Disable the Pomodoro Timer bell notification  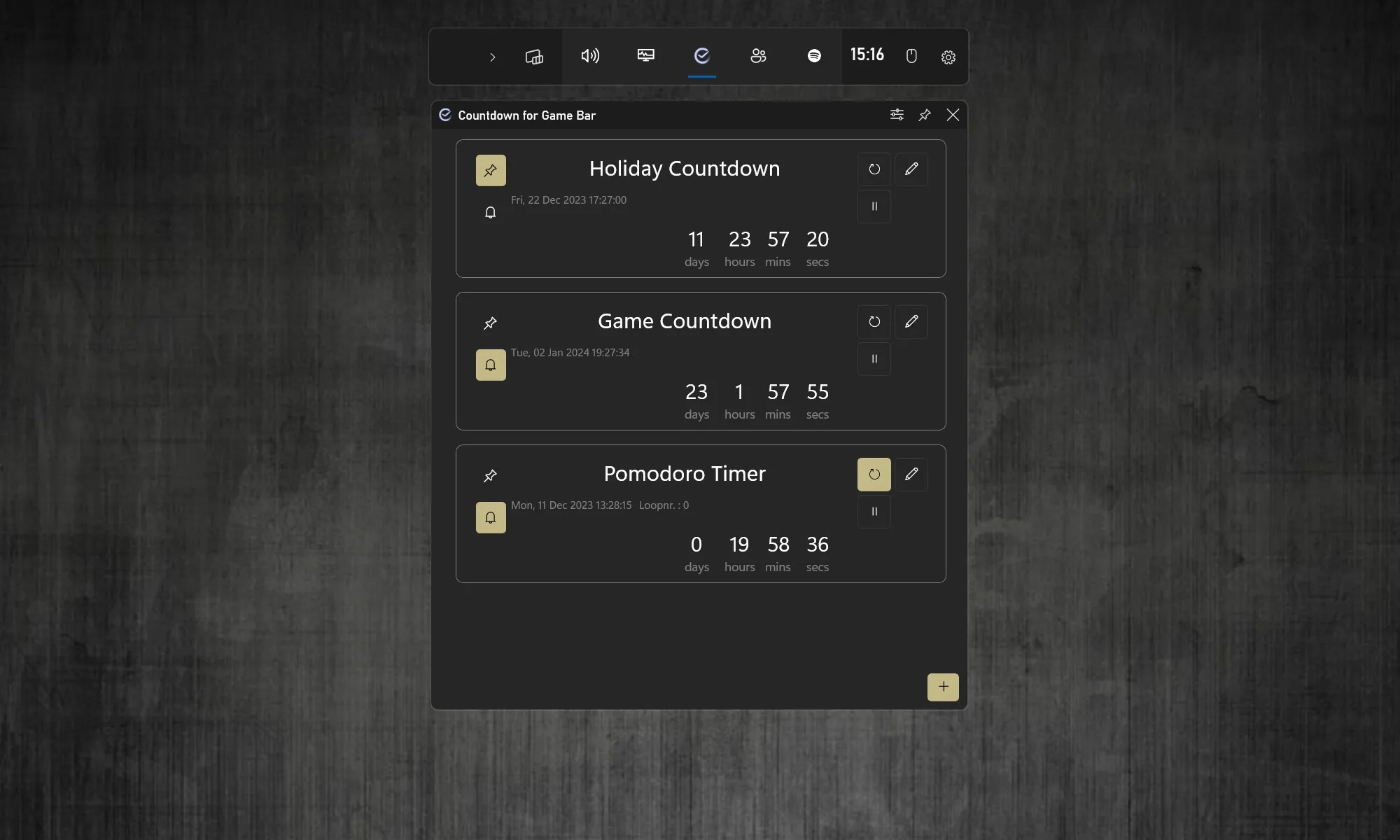point(491,517)
